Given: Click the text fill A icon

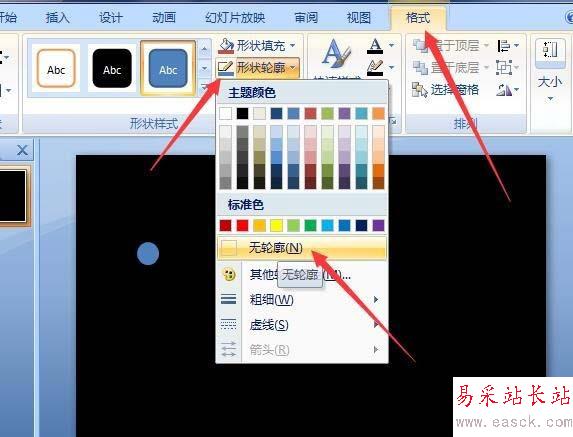Looking at the screenshot, I should tap(375, 46).
